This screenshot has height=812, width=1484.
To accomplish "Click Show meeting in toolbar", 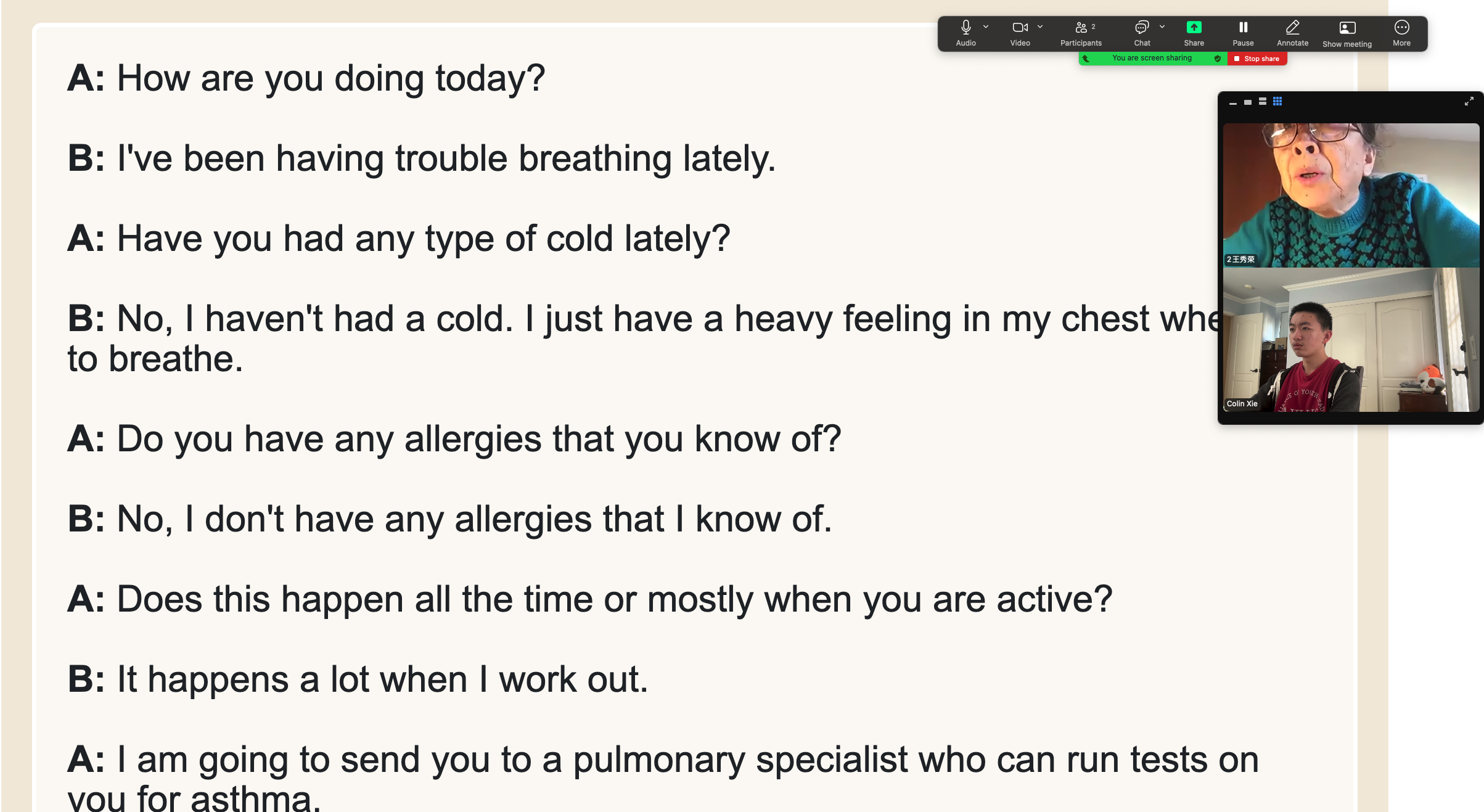I will [x=1347, y=34].
